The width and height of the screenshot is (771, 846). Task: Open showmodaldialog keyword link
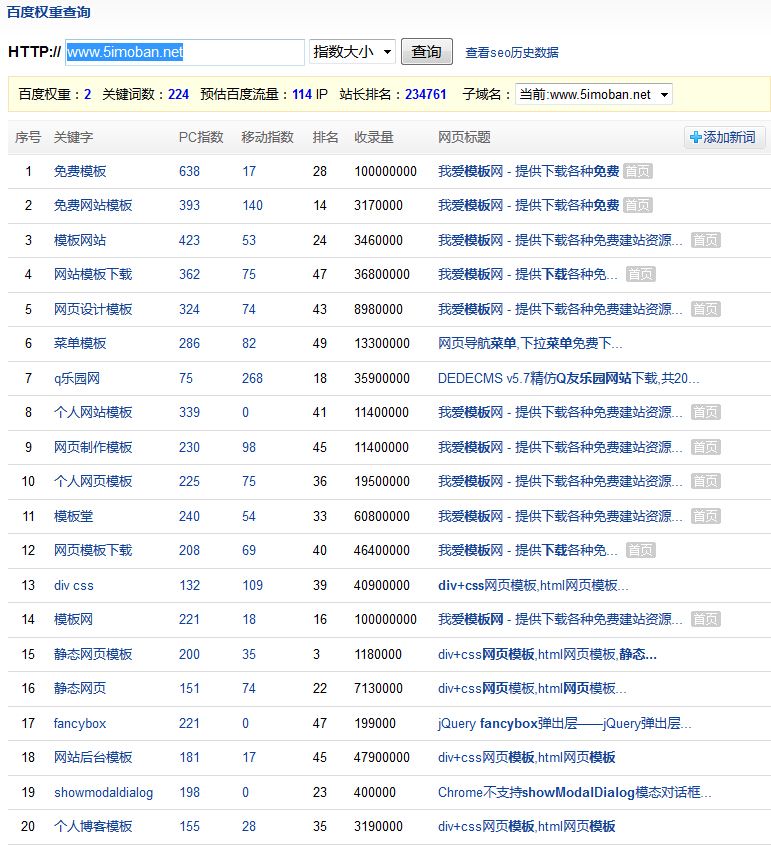click(x=104, y=792)
